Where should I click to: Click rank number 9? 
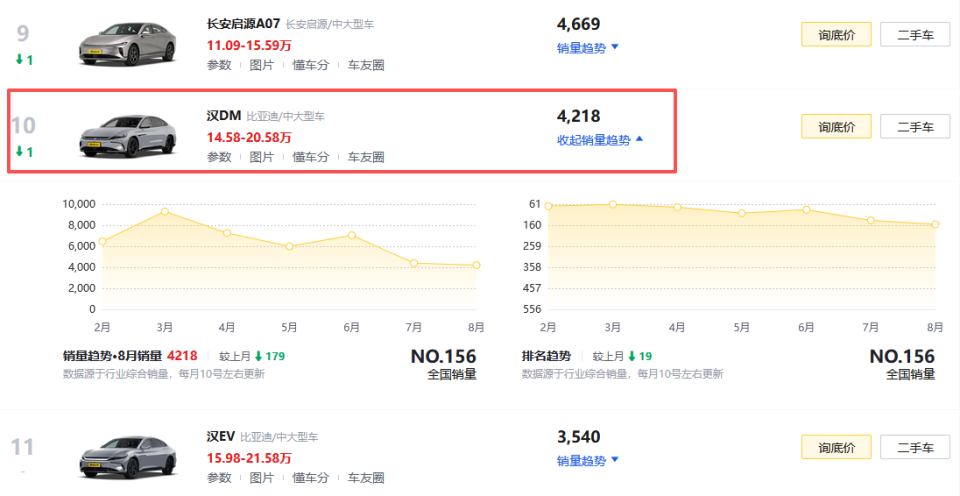pos(23,34)
